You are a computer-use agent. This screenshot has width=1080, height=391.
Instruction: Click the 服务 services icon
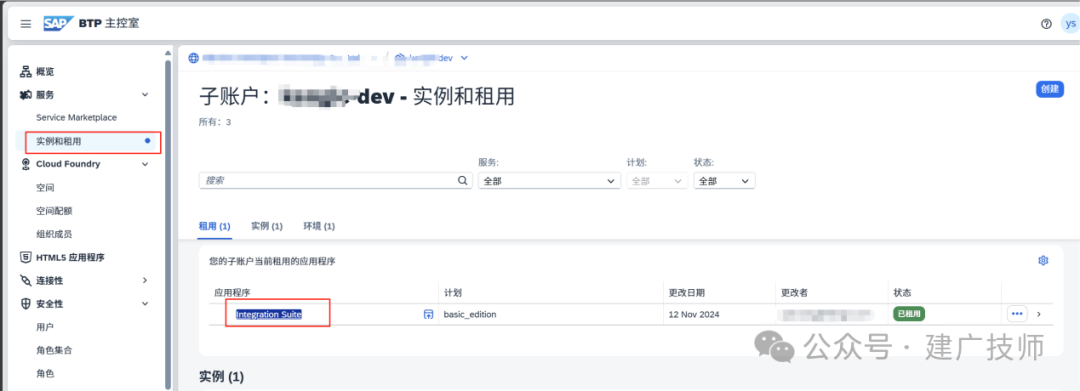[x=25, y=94]
